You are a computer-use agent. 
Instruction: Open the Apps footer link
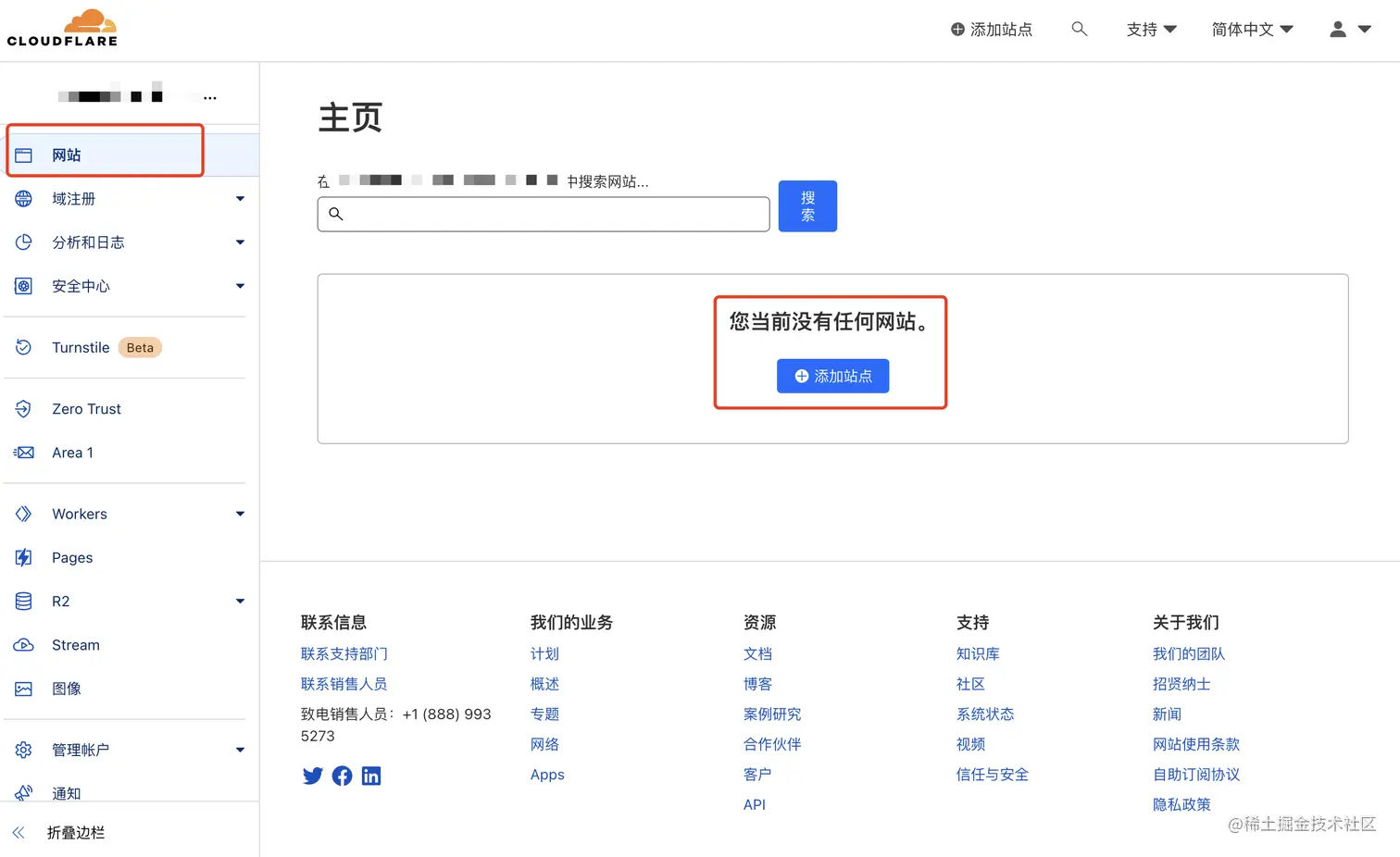coord(547,775)
